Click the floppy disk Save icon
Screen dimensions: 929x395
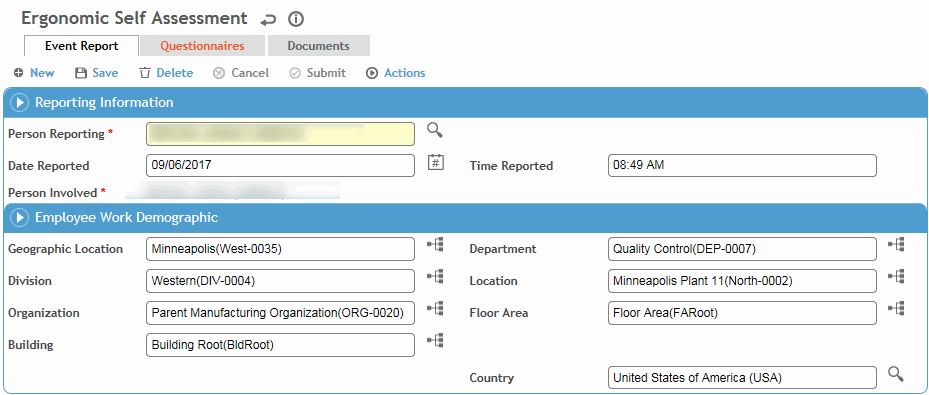[81, 73]
